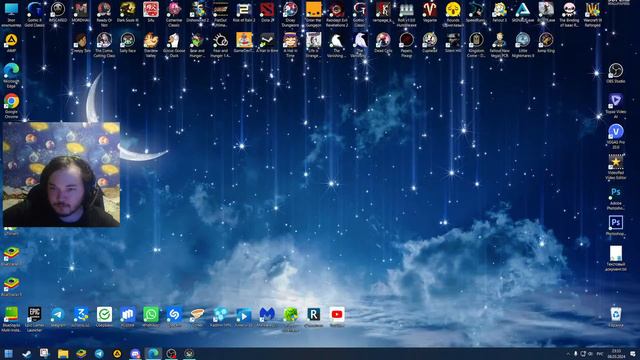This screenshot has height=360, width=640.
Task: Open the Telegram desktop shortcut
Action: pos(58,317)
